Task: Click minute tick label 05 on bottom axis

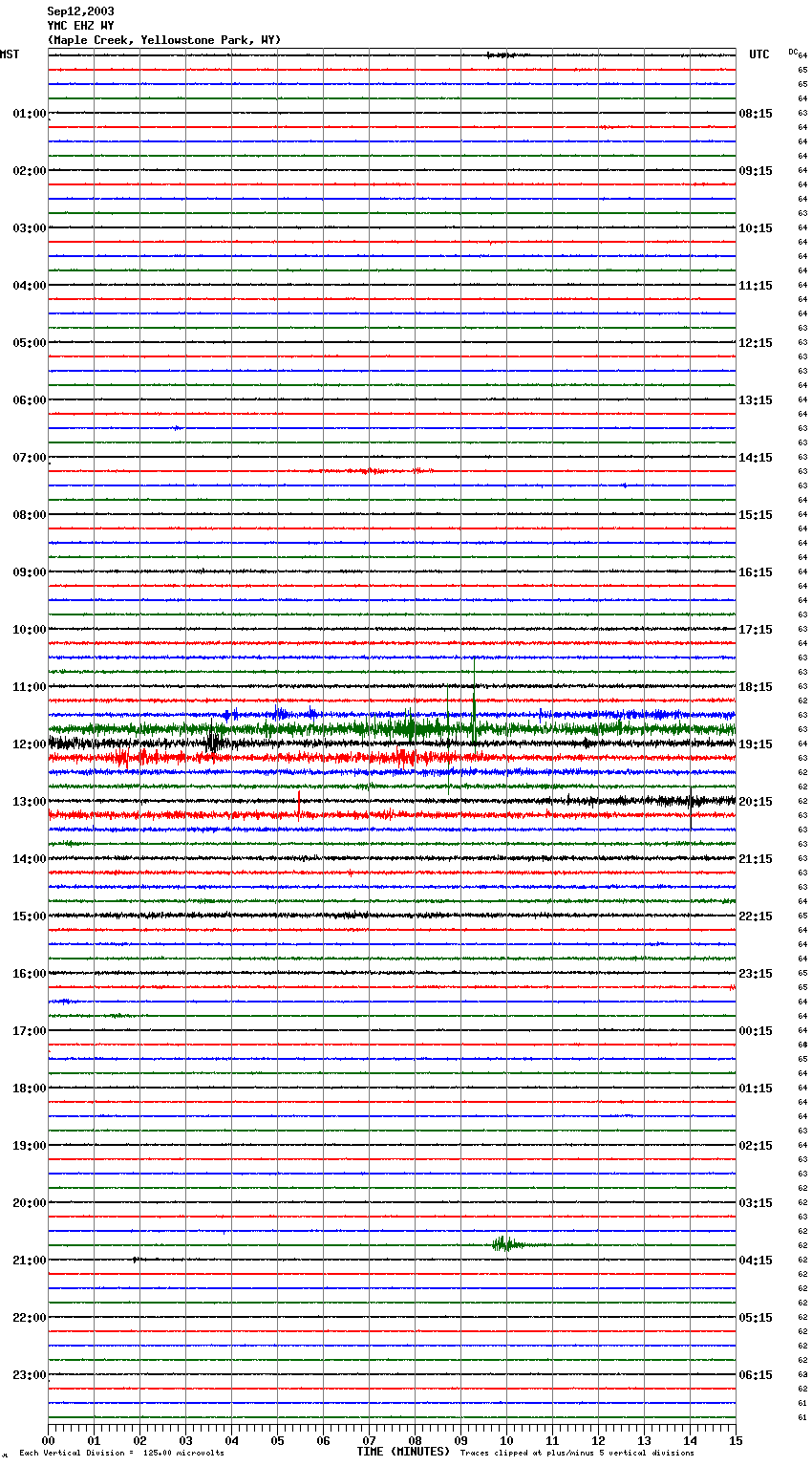Action: click(x=278, y=1440)
